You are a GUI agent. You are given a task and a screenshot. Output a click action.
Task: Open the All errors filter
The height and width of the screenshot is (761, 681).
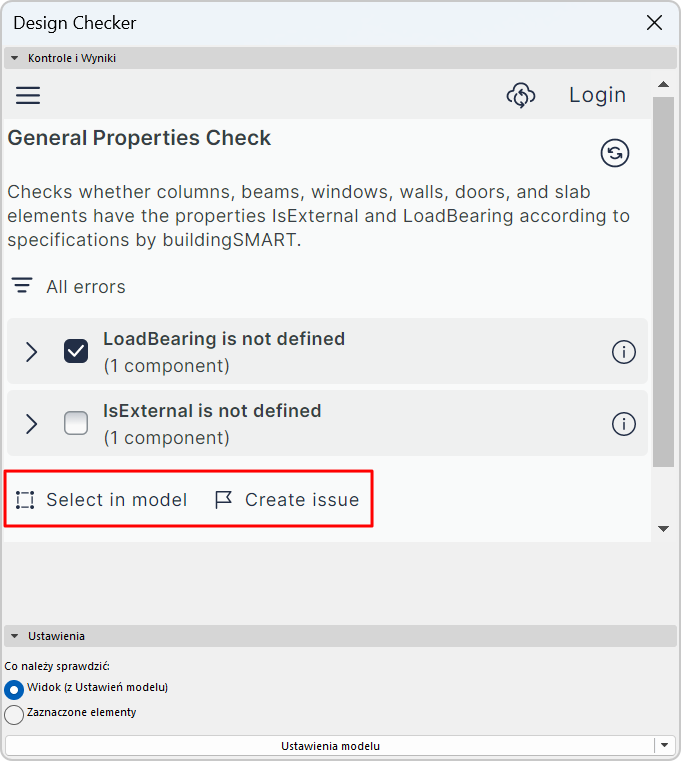click(68, 287)
